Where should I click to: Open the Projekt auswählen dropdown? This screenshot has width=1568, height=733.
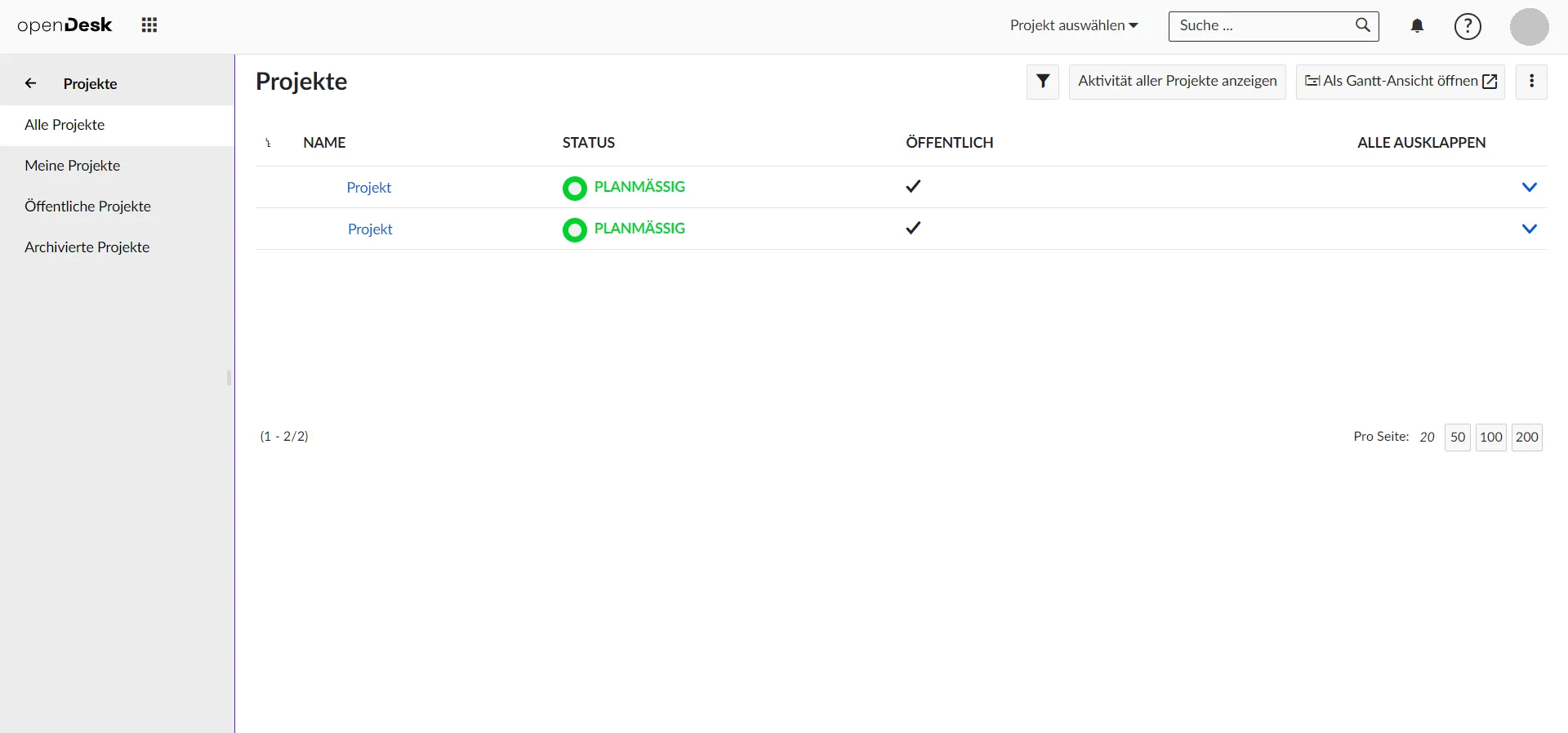1073,25
